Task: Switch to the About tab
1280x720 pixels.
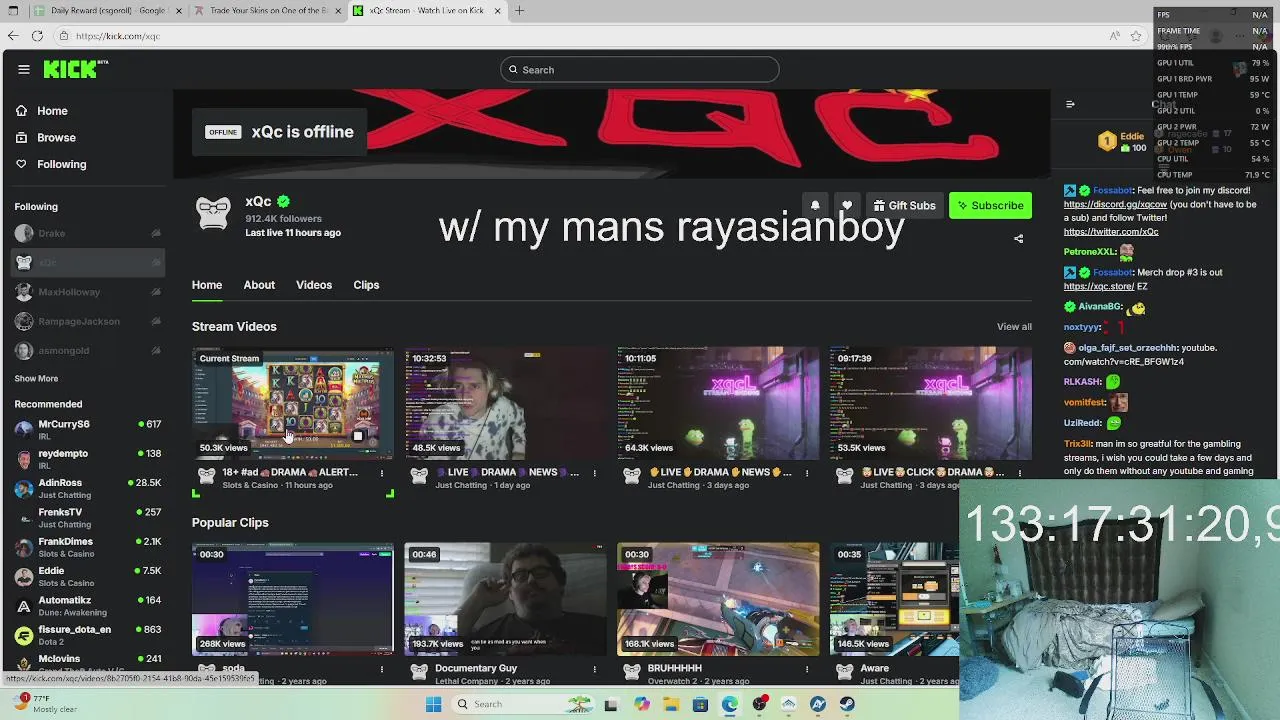Action: [259, 285]
